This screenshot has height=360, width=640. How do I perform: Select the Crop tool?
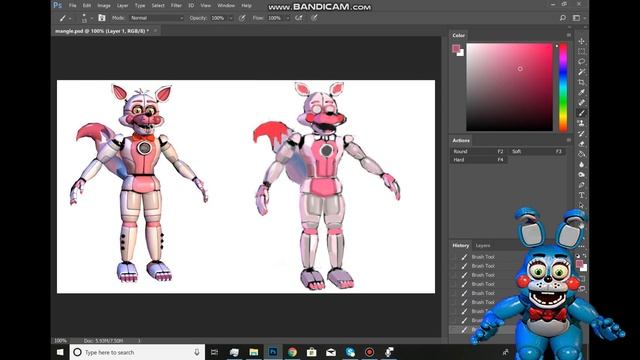click(581, 82)
